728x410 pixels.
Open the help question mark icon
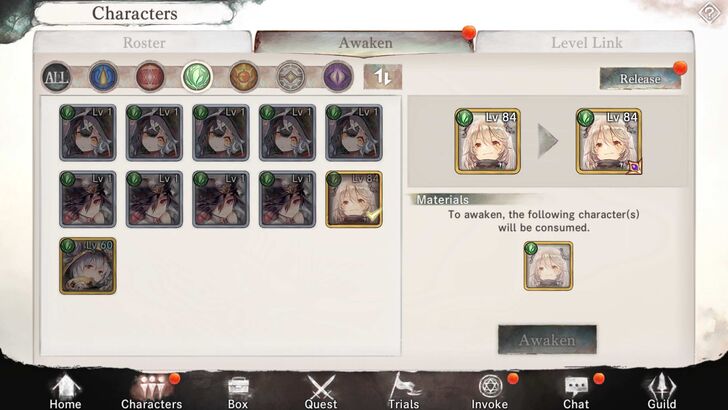click(709, 13)
